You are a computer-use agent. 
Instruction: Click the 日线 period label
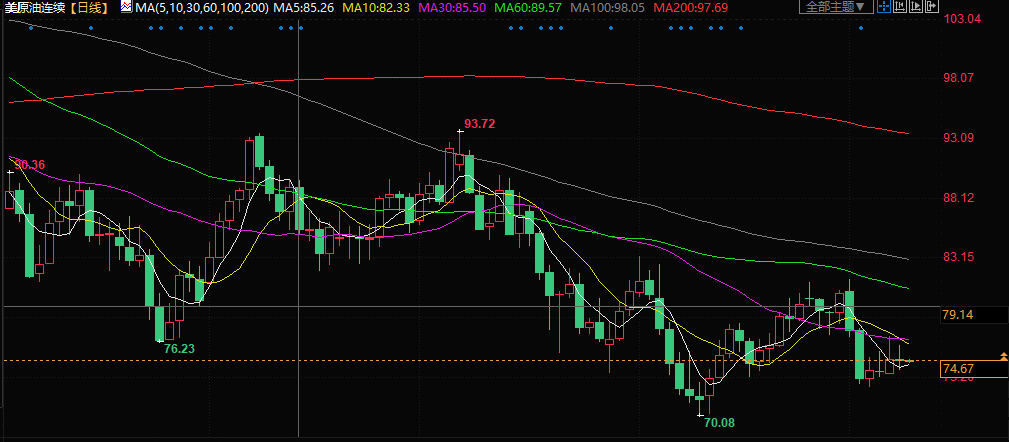tap(92, 7)
